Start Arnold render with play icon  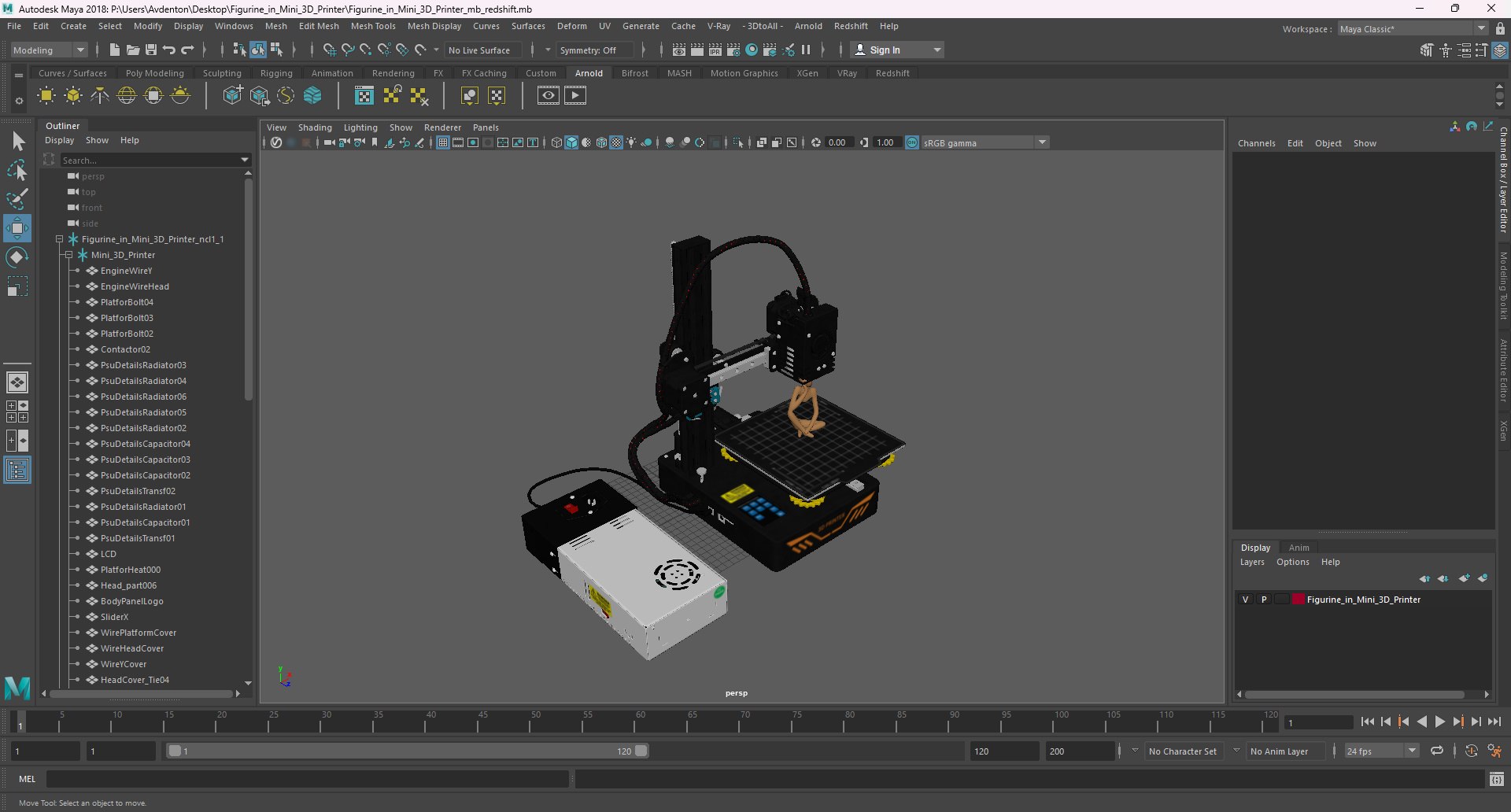pyautogui.click(x=575, y=96)
